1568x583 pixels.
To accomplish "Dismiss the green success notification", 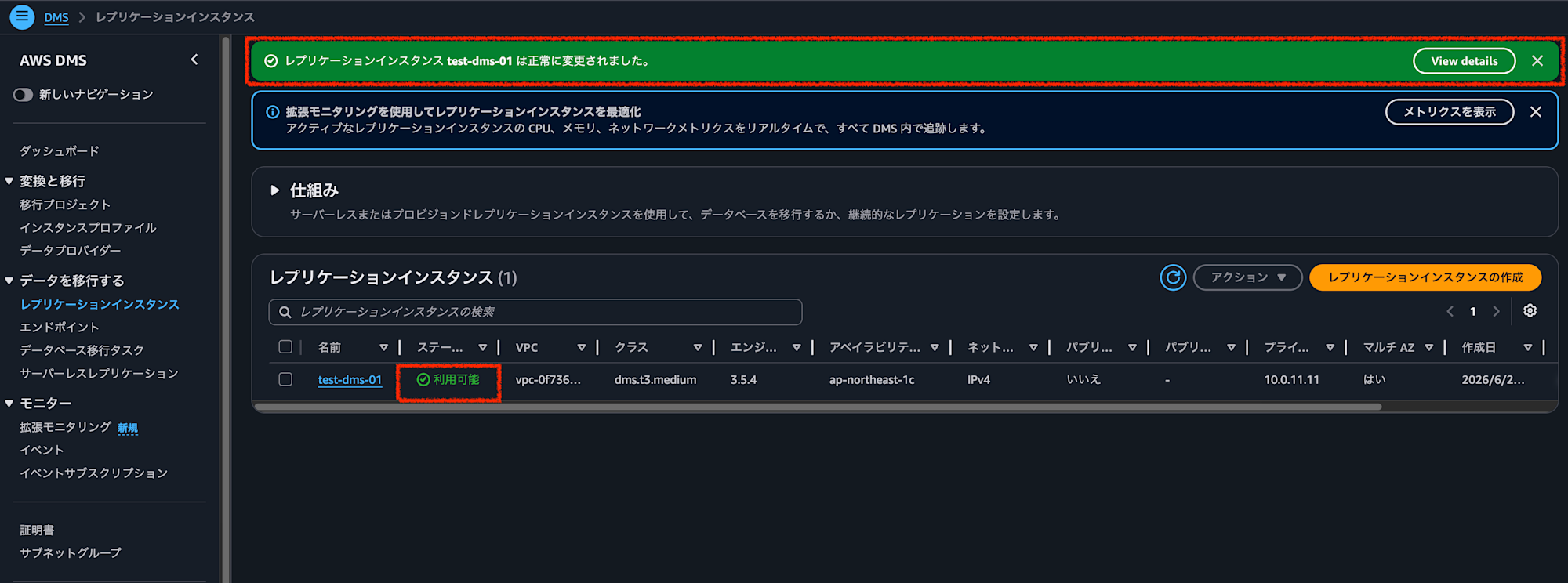I will pyautogui.click(x=1537, y=60).
